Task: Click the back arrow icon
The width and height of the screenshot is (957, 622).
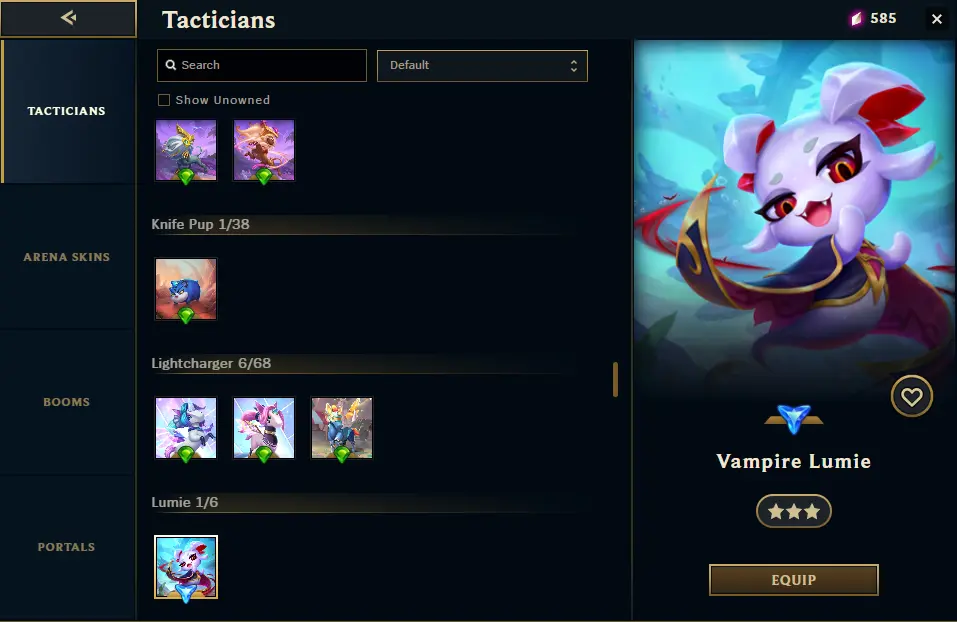Action: click(x=68, y=18)
